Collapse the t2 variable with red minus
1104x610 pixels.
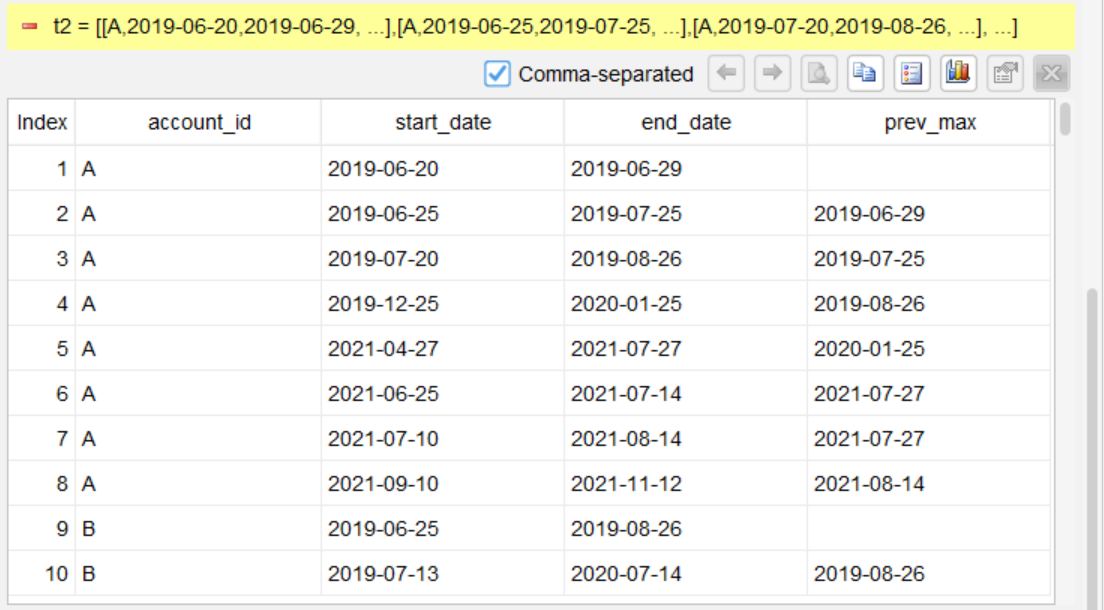coord(29,27)
